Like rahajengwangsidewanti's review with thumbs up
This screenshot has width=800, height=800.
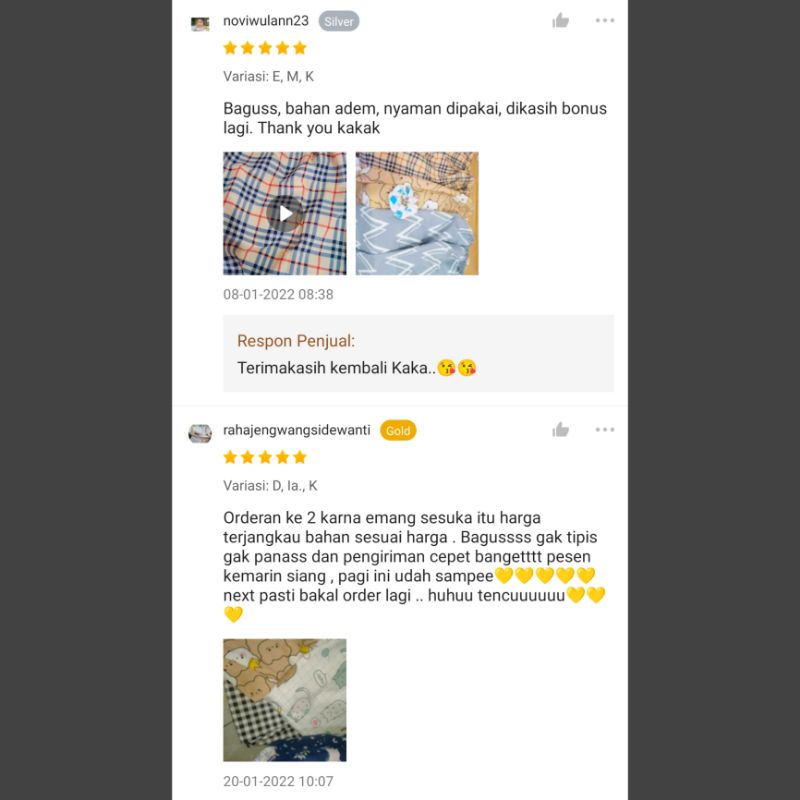click(x=560, y=430)
